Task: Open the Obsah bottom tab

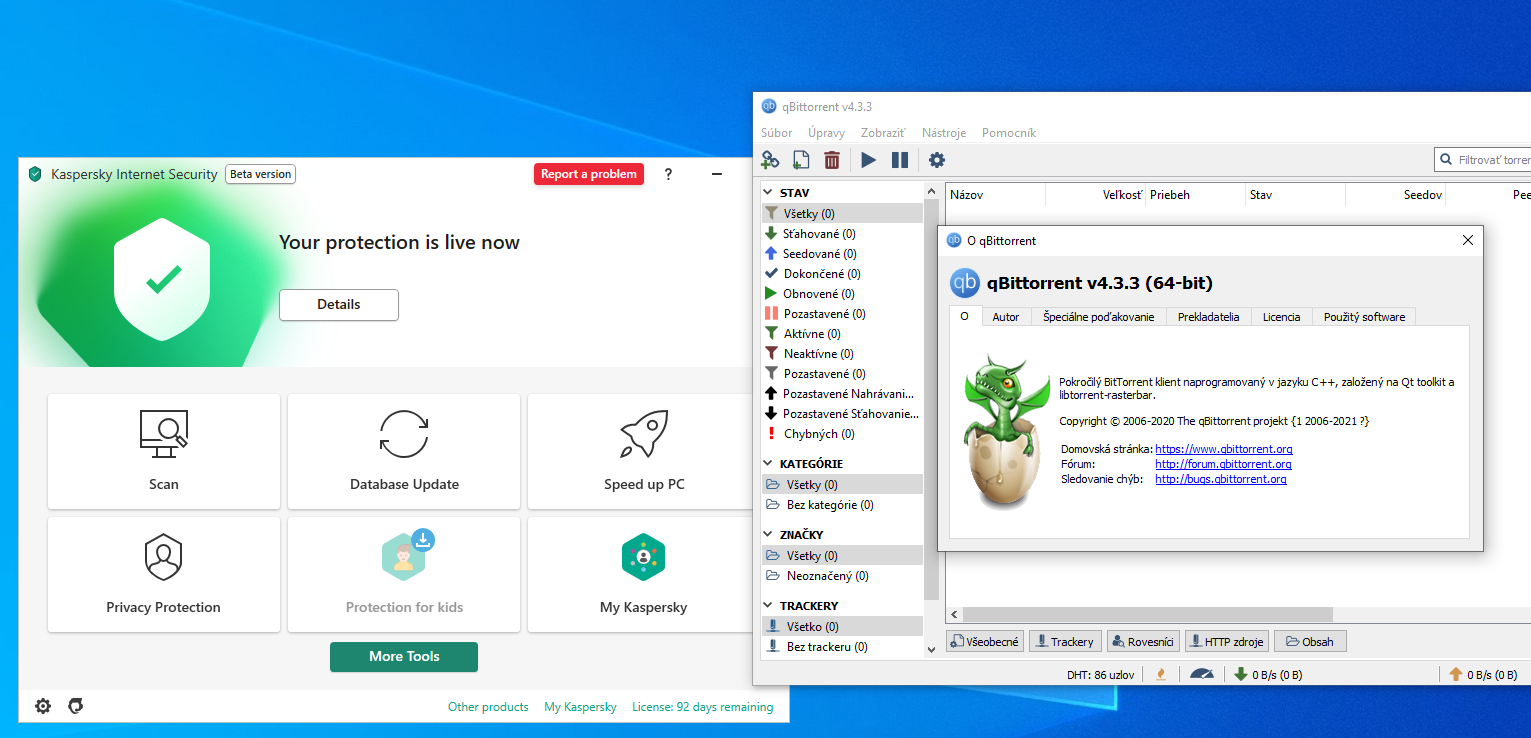Action: (x=1310, y=641)
